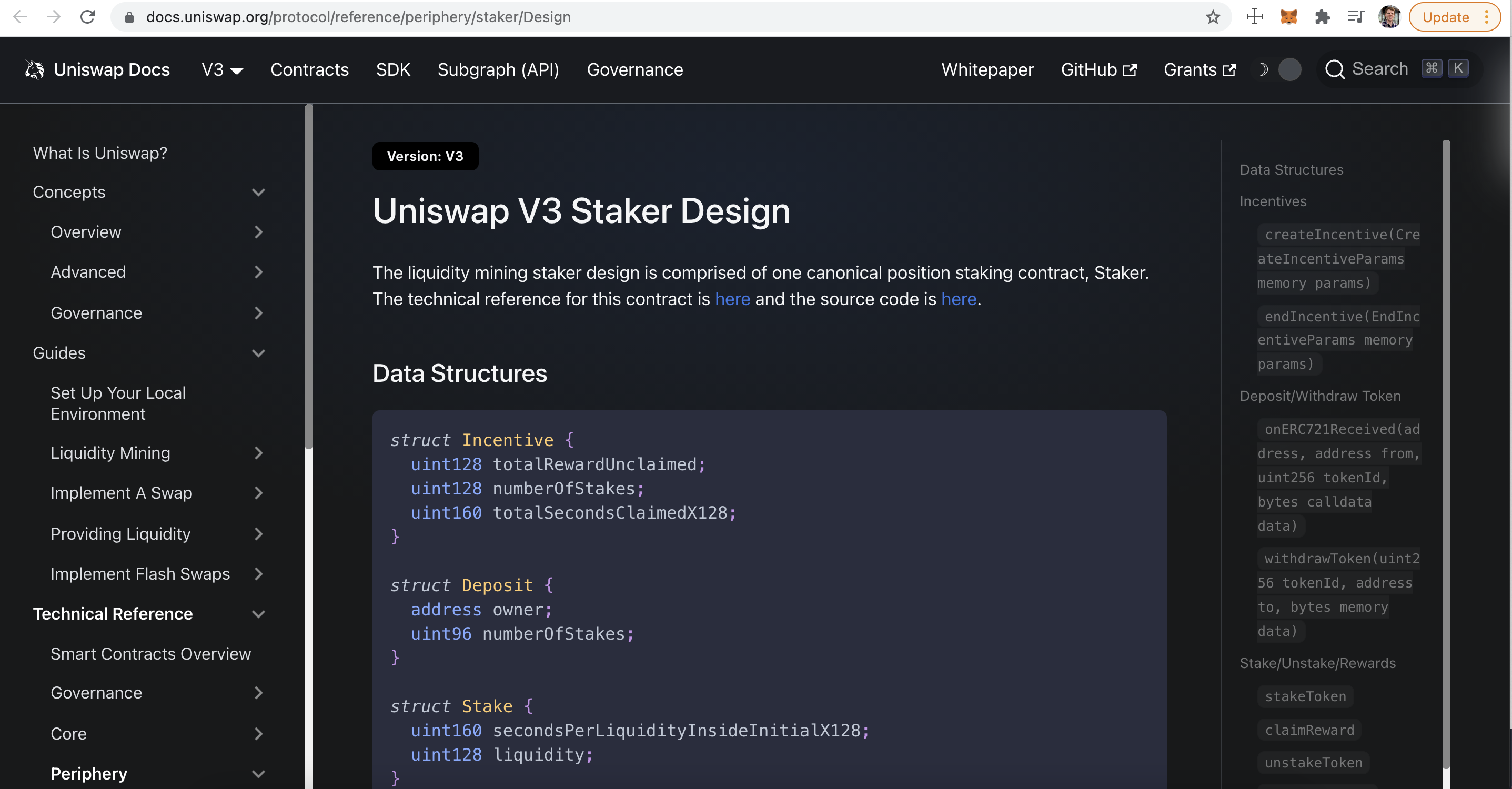
Task: Go to Subgraph (API) section
Action: point(498,70)
